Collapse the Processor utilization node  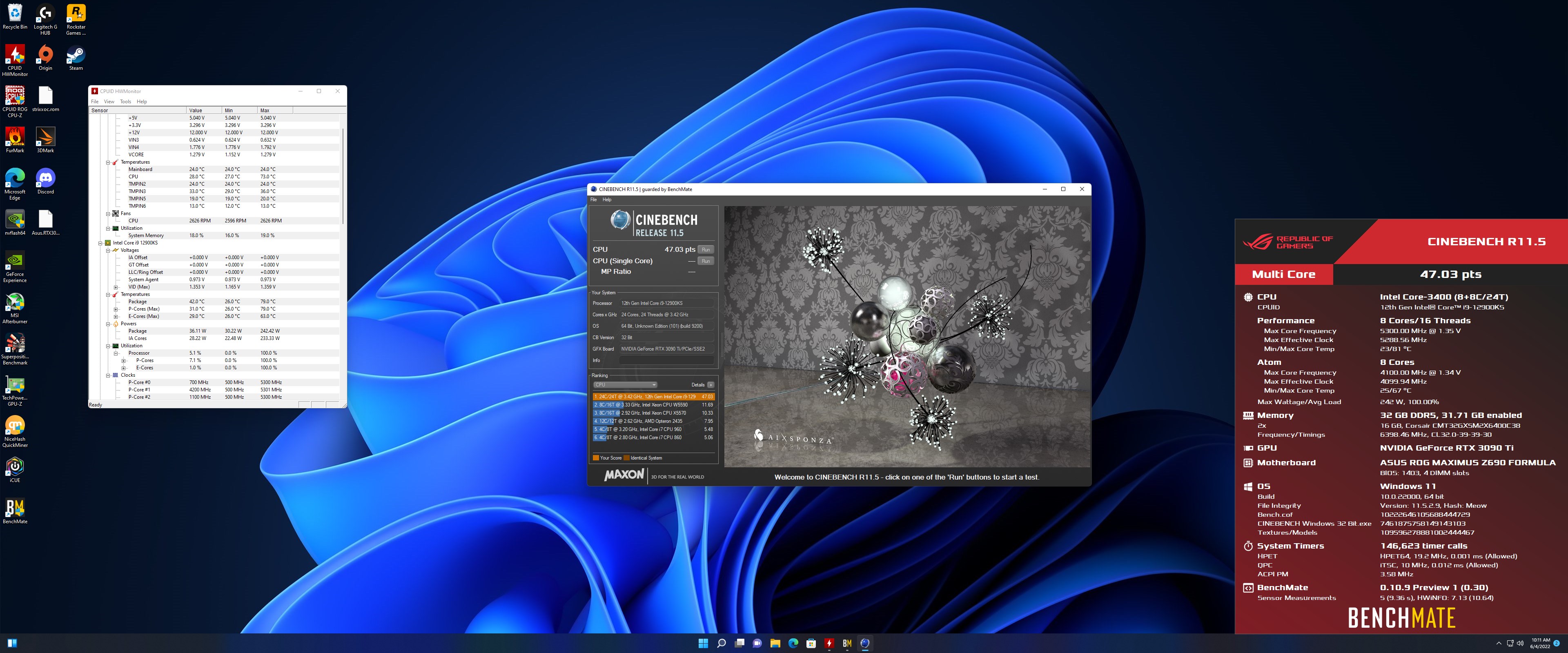click(116, 353)
